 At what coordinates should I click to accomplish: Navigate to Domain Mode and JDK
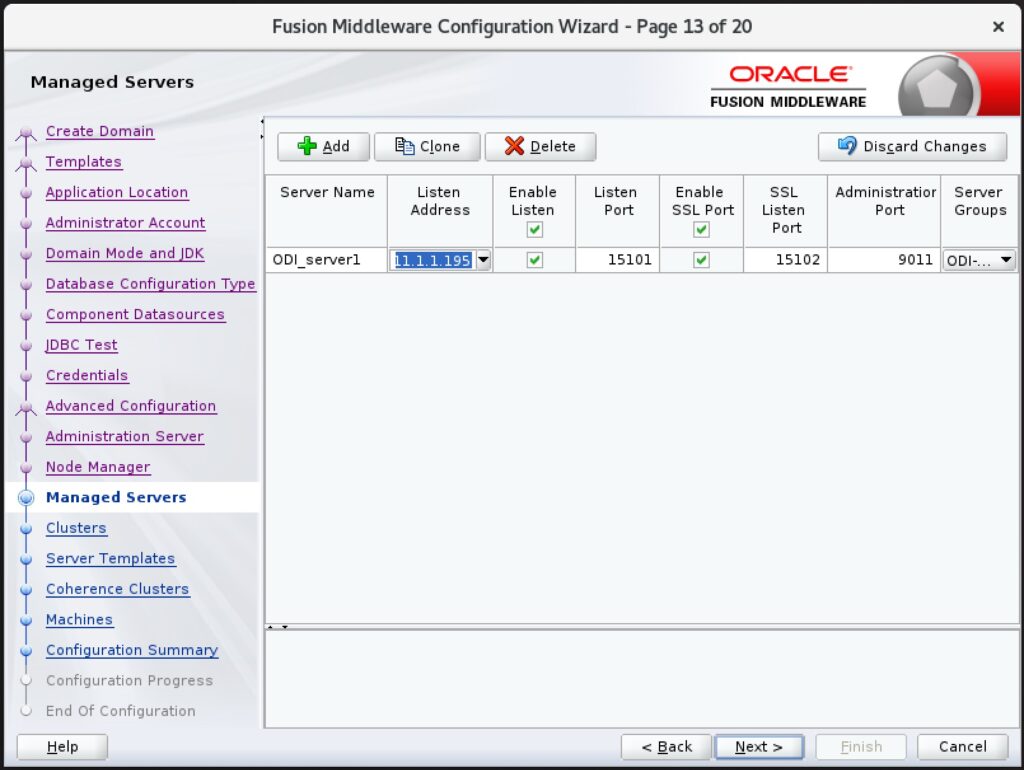(x=125, y=253)
